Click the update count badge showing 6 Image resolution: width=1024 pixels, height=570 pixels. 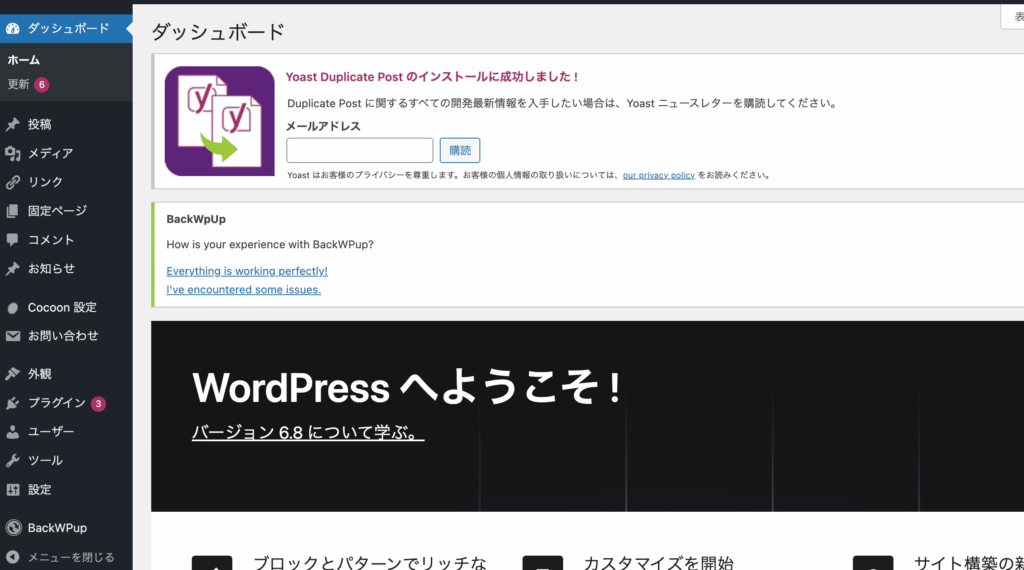point(42,85)
